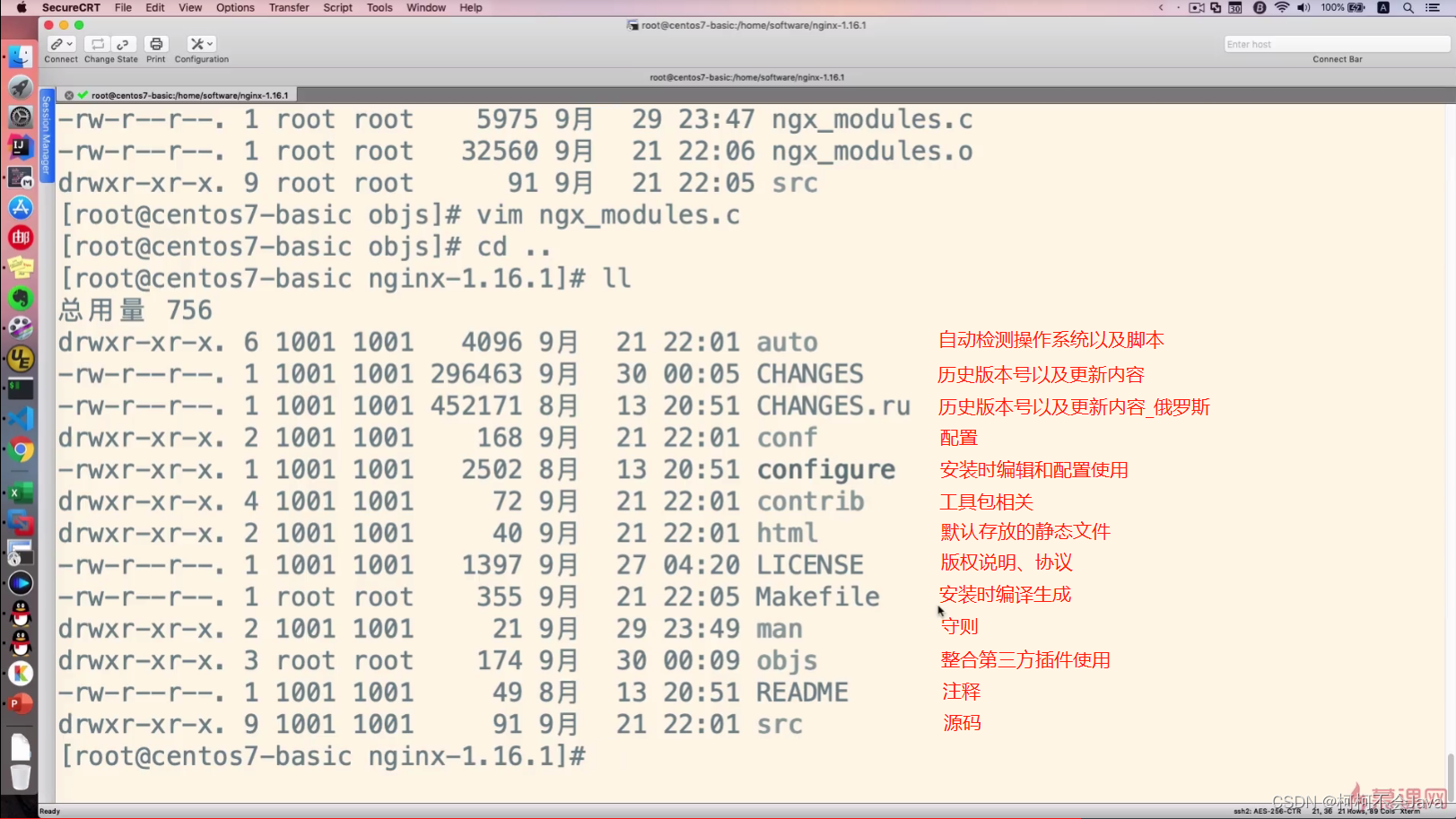The width and height of the screenshot is (1456, 819).
Task: Open the Trash in the dock
Action: (x=21, y=777)
